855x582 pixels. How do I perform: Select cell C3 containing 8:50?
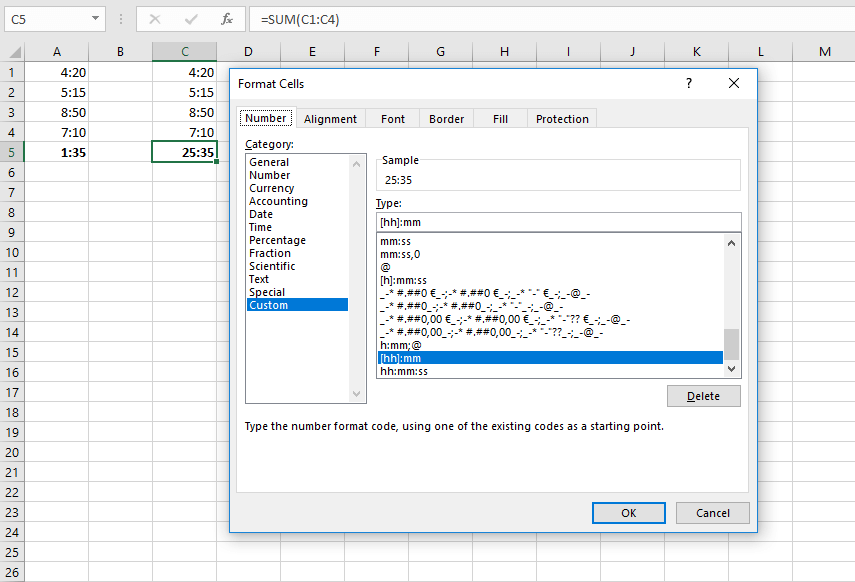coord(184,112)
